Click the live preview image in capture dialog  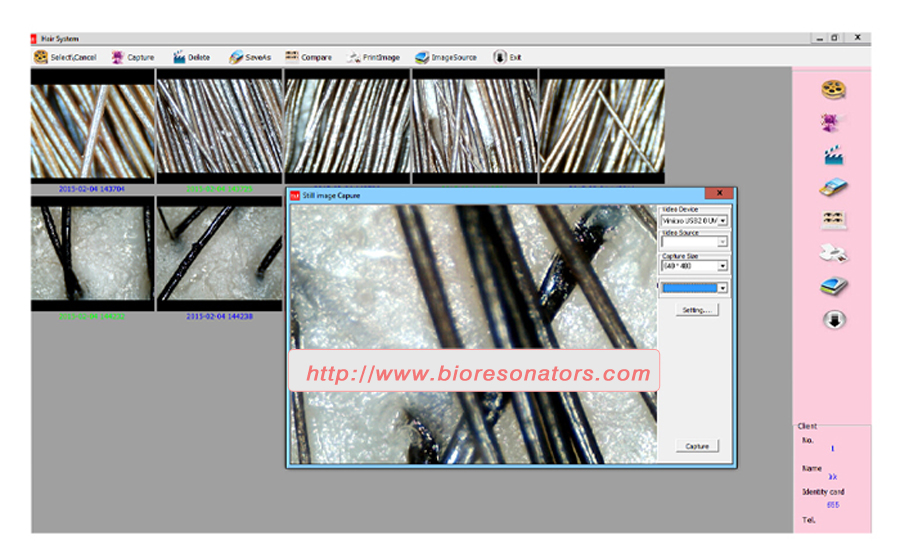click(474, 334)
